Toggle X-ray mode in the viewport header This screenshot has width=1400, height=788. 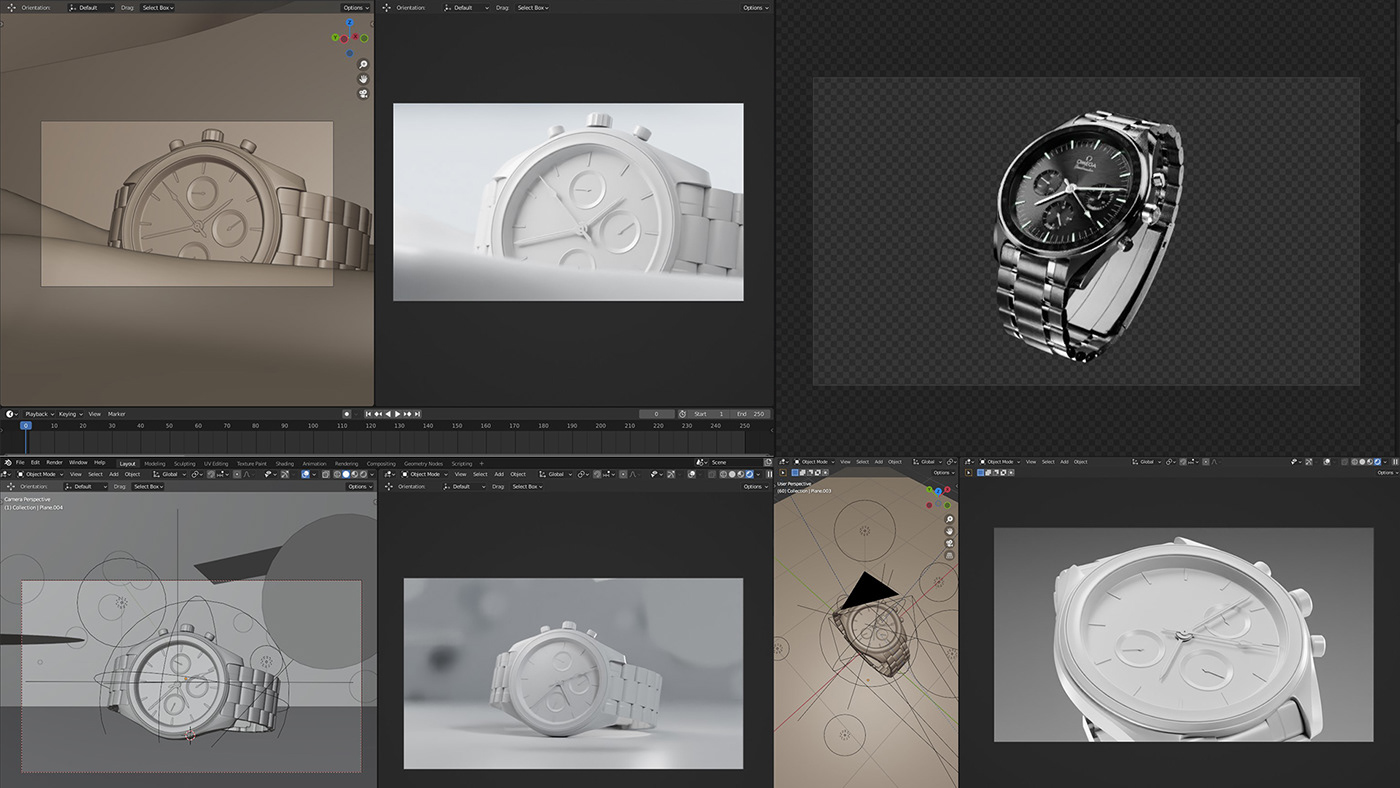pos(325,474)
